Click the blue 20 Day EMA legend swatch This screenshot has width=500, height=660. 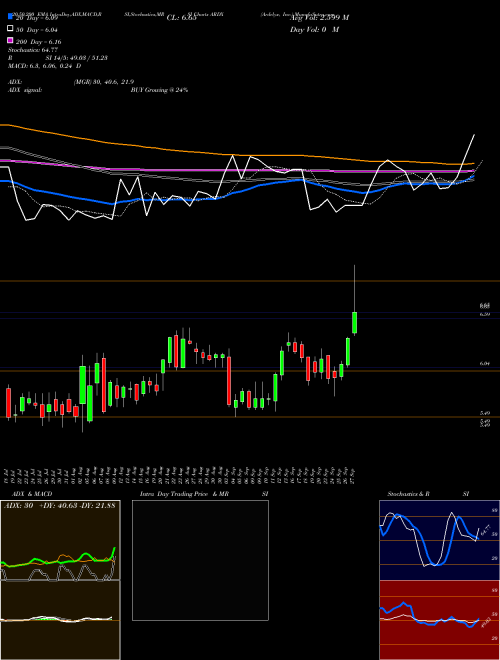pyautogui.click(x=10, y=17)
